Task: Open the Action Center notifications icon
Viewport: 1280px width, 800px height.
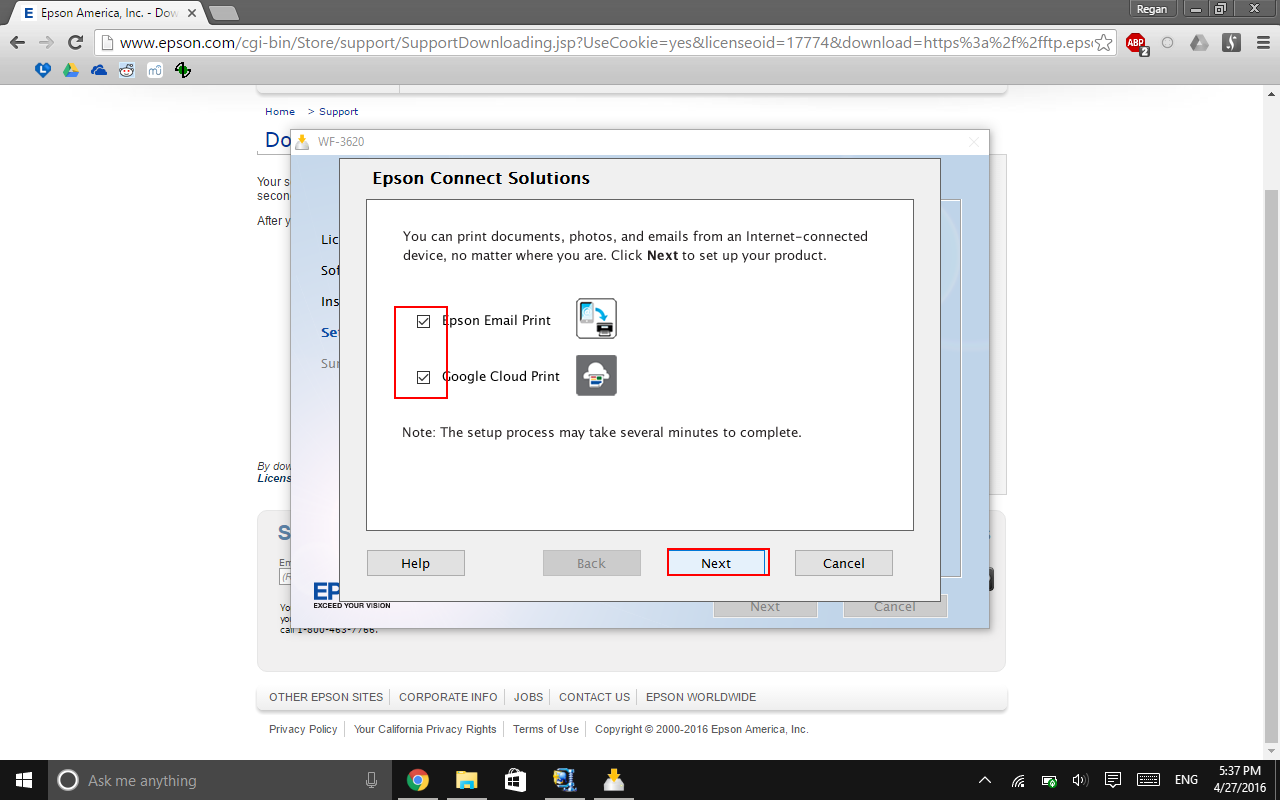Action: tap(1113, 780)
